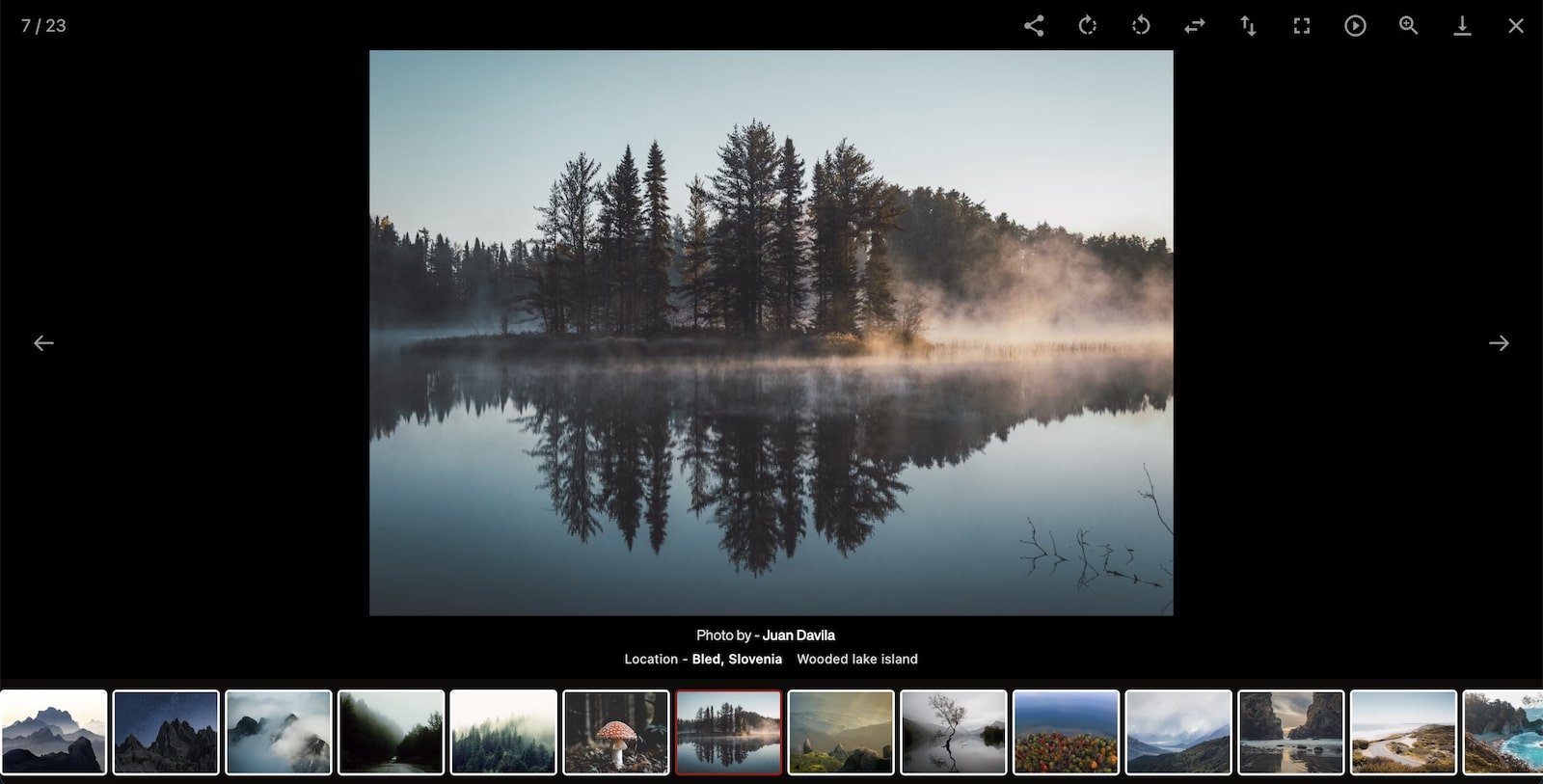Click the 7 / 23 image counter
Image resolution: width=1543 pixels, height=784 pixels.
[43, 26]
